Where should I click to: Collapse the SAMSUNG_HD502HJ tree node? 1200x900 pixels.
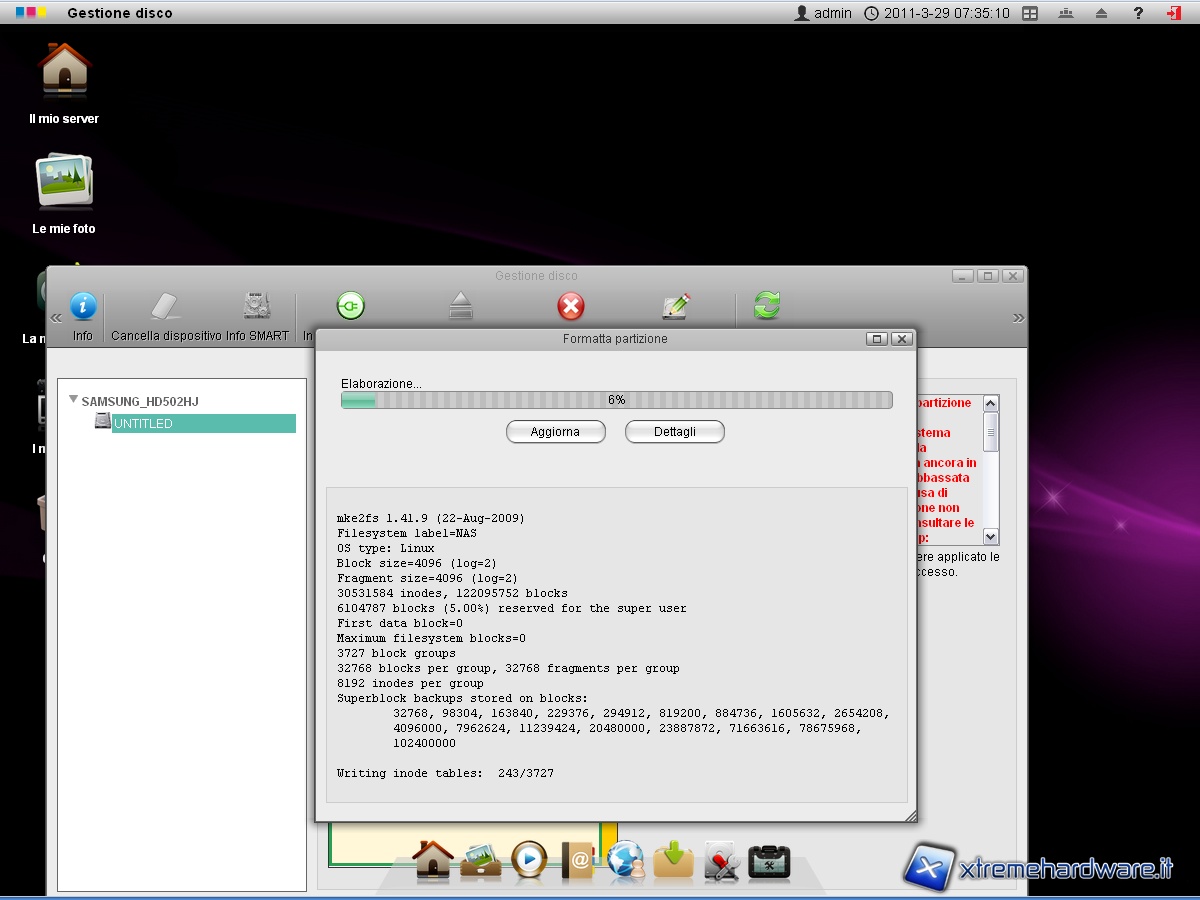click(x=73, y=400)
